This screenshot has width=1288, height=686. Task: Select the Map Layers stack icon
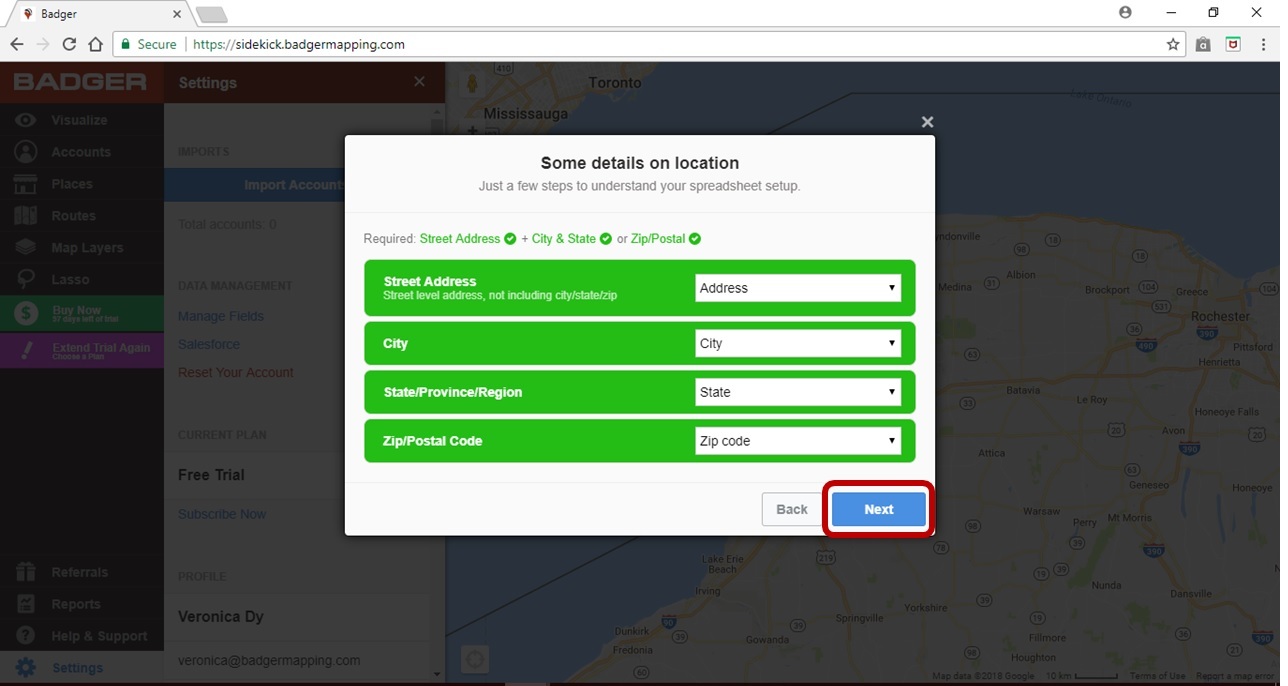[26, 248]
